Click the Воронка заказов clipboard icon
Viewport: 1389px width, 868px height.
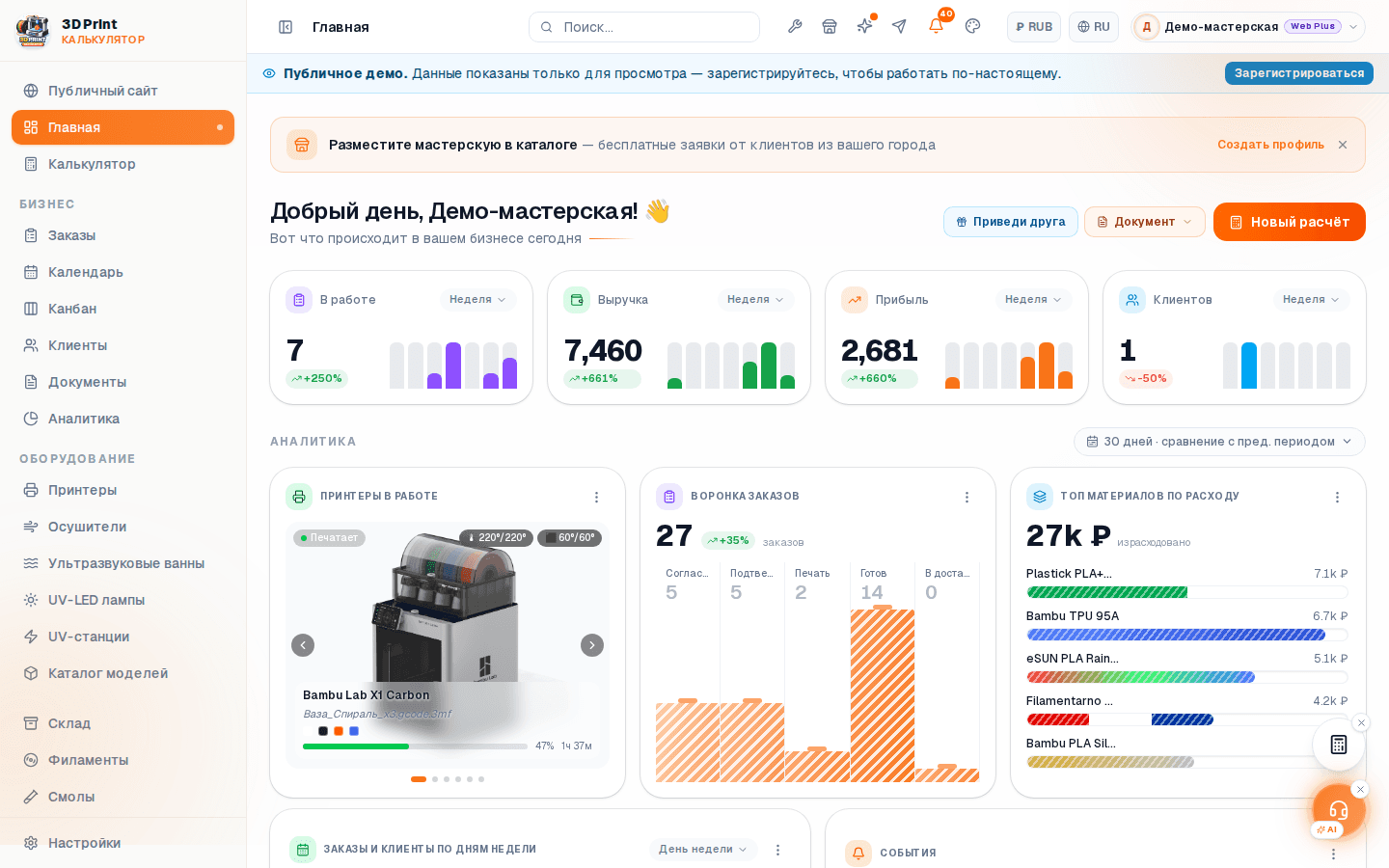click(669, 497)
